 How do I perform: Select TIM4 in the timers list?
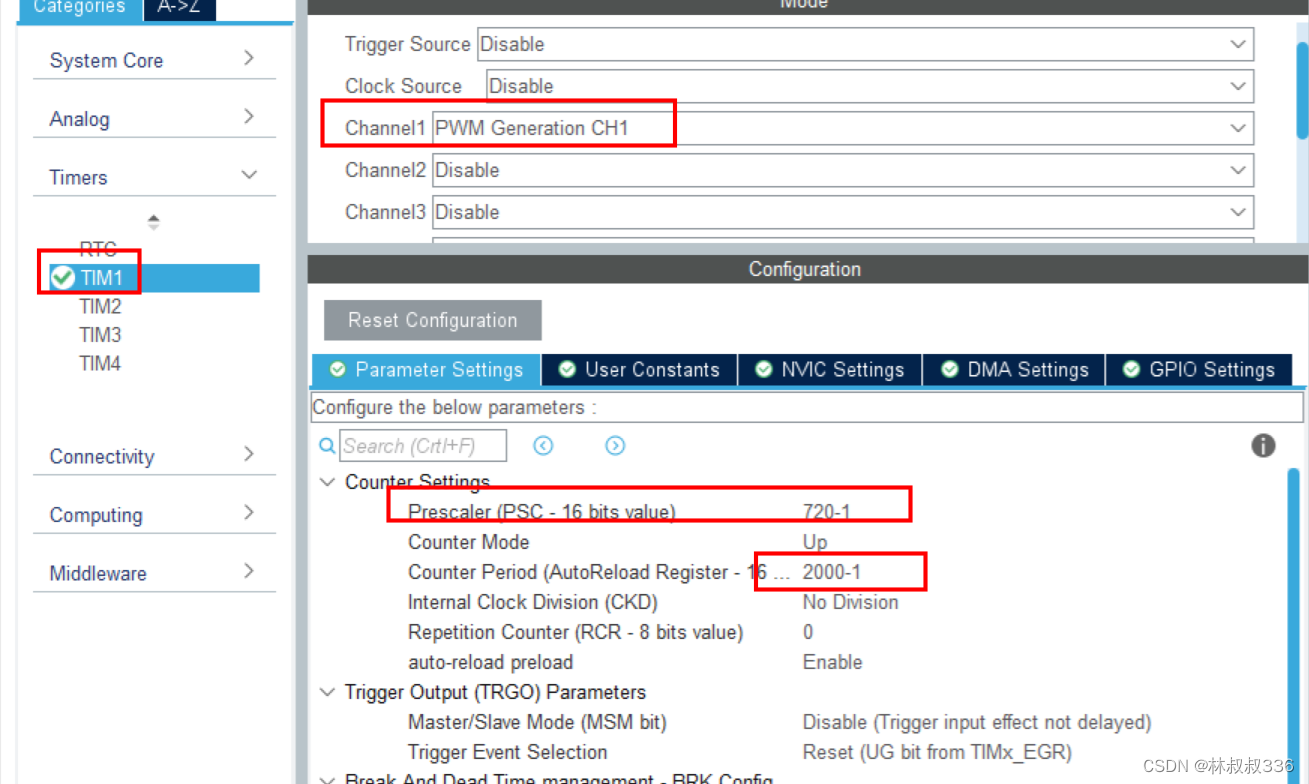[100, 364]
